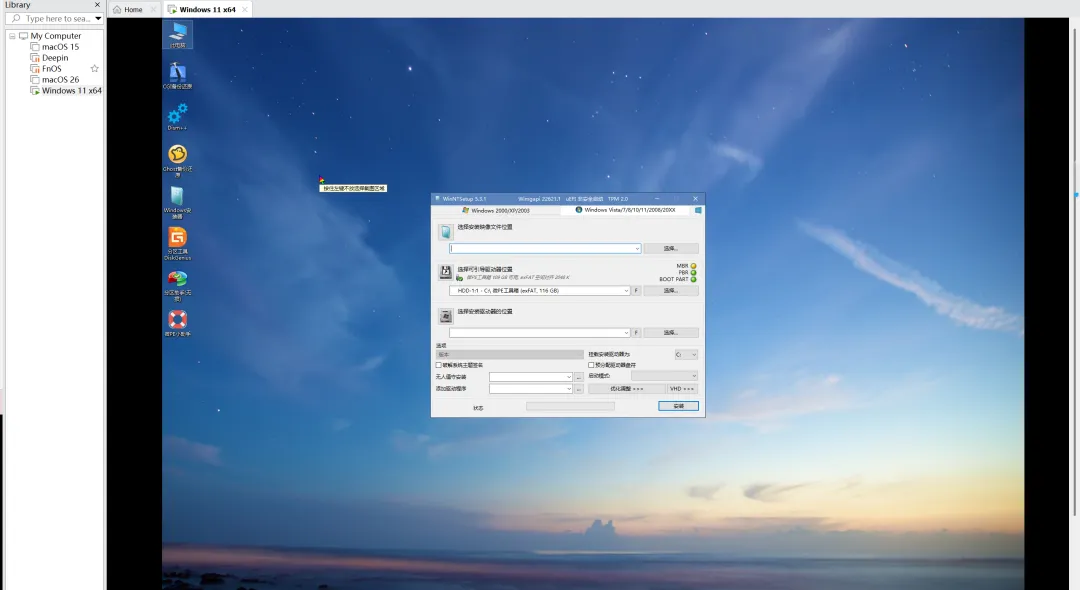1080x590 pixels.
Task: Click the installation image file icon
Action: click(x=446, y=232)
